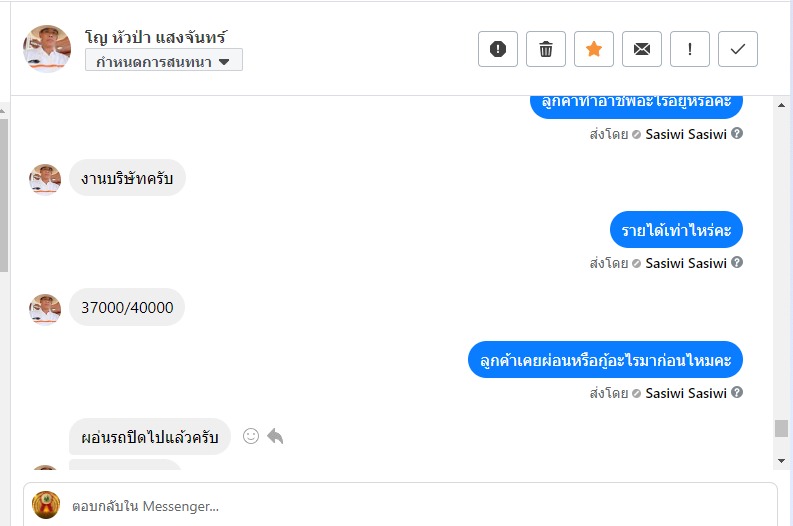This screenshot has width=793, height=526.
Task: Reply to message with the arrow icon
Action: [275, 436]
